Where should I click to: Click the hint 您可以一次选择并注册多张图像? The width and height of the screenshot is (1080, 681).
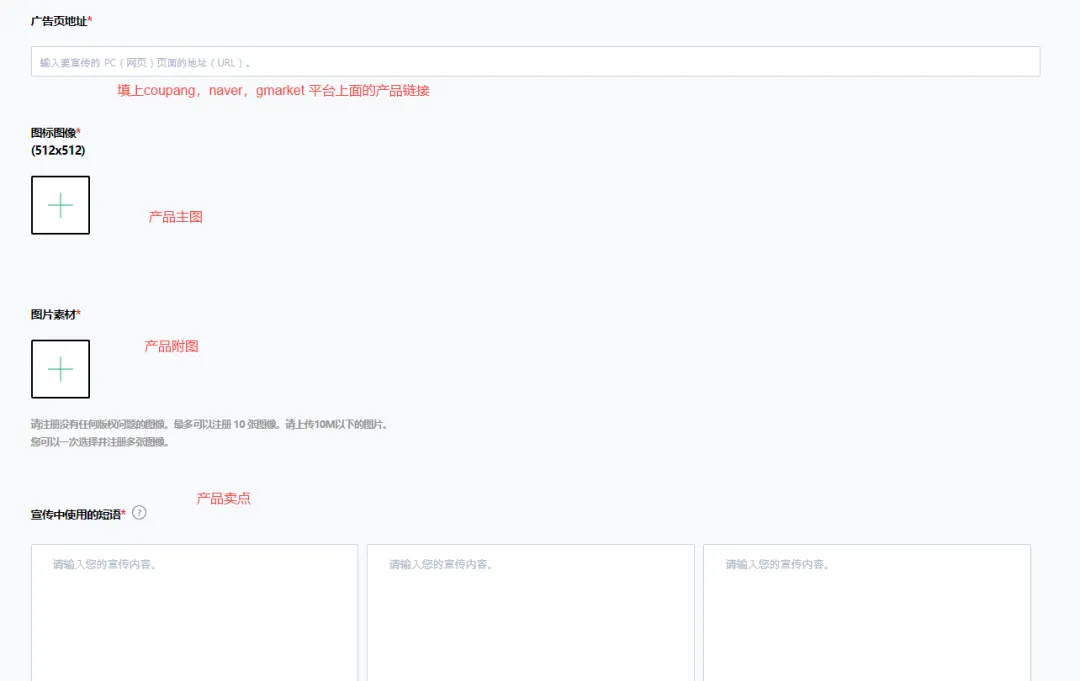[x=101, y=442]
